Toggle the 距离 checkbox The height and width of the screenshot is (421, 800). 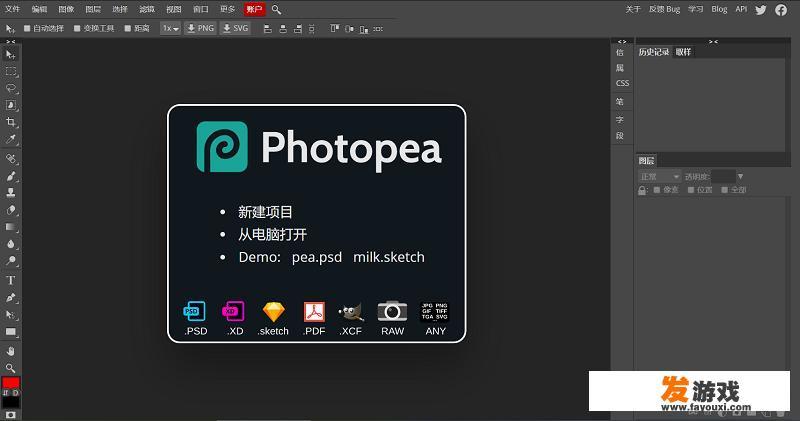[x=128, y=29]
